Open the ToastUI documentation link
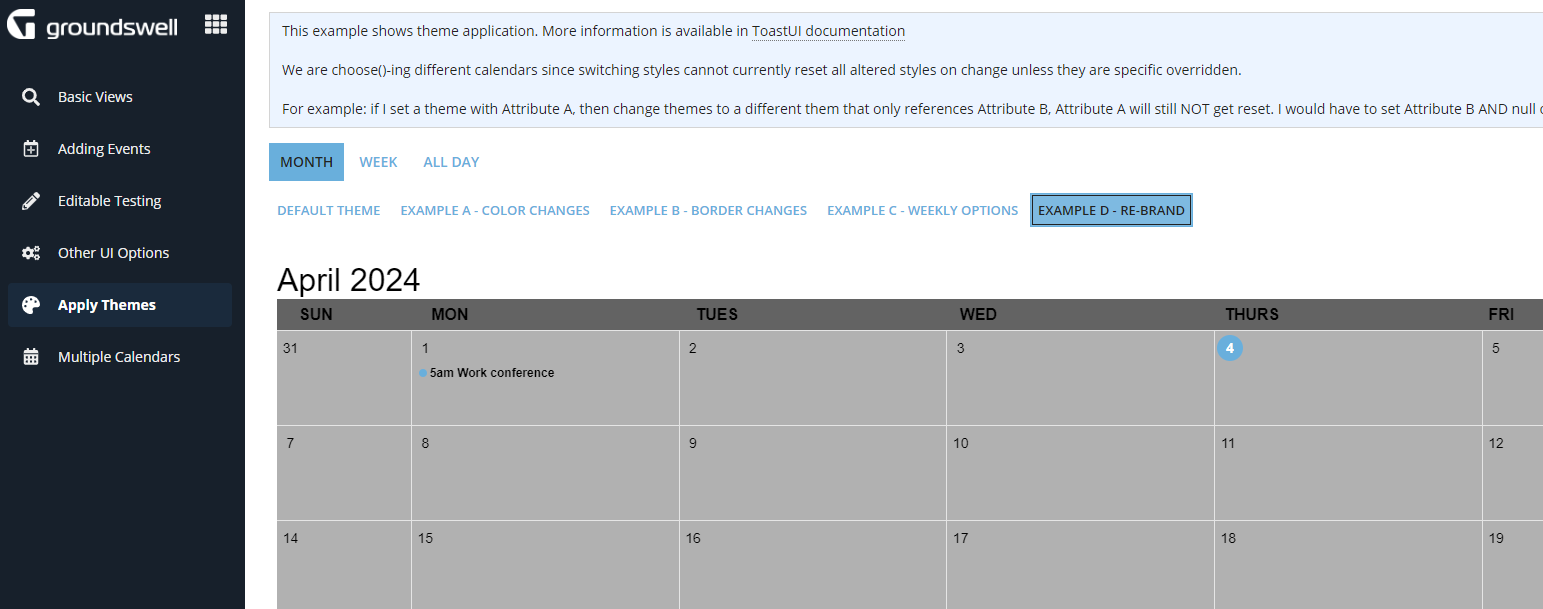The height and width of the screenshot is (609, 1543). (x=828, y=31)
